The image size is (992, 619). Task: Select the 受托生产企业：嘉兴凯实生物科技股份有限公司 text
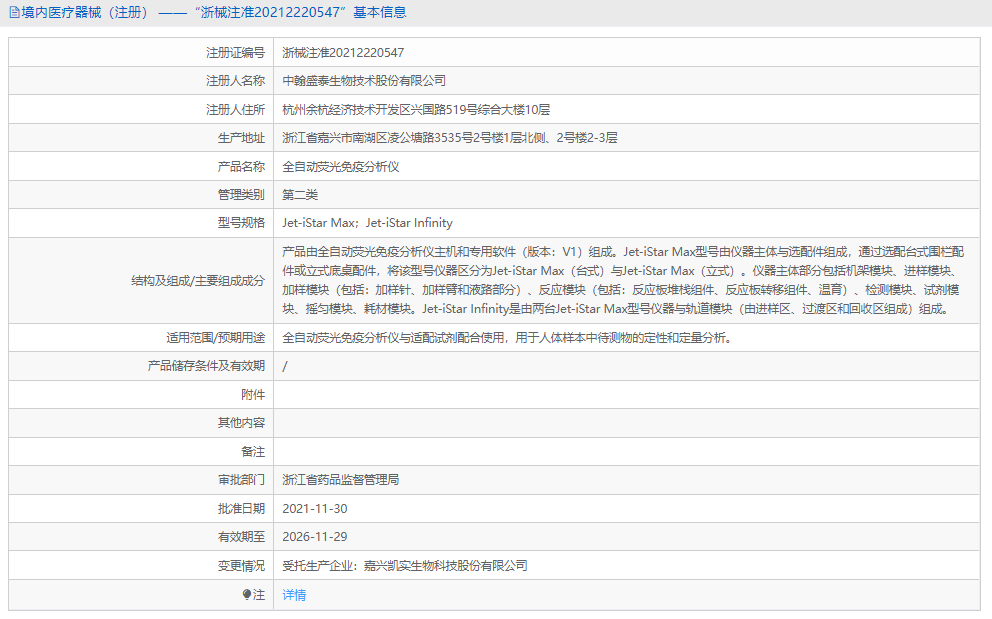click(x=405, y=565)
